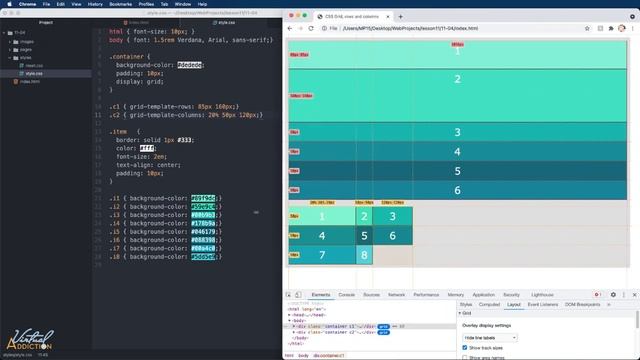Open the History menu in the menu bar
This screenshot has height=360, width=640.
point(95,4)
